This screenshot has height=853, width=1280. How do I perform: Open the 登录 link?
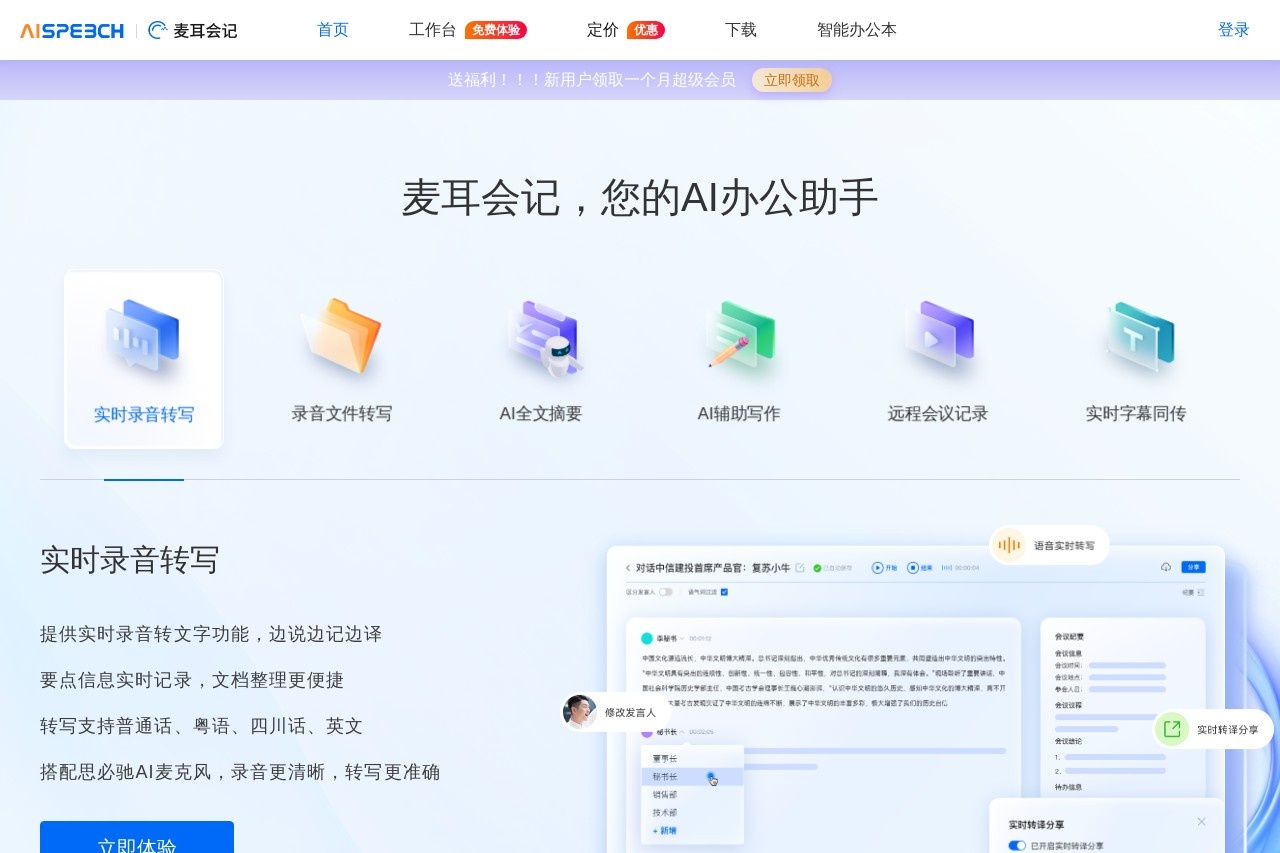[1234, 29]
